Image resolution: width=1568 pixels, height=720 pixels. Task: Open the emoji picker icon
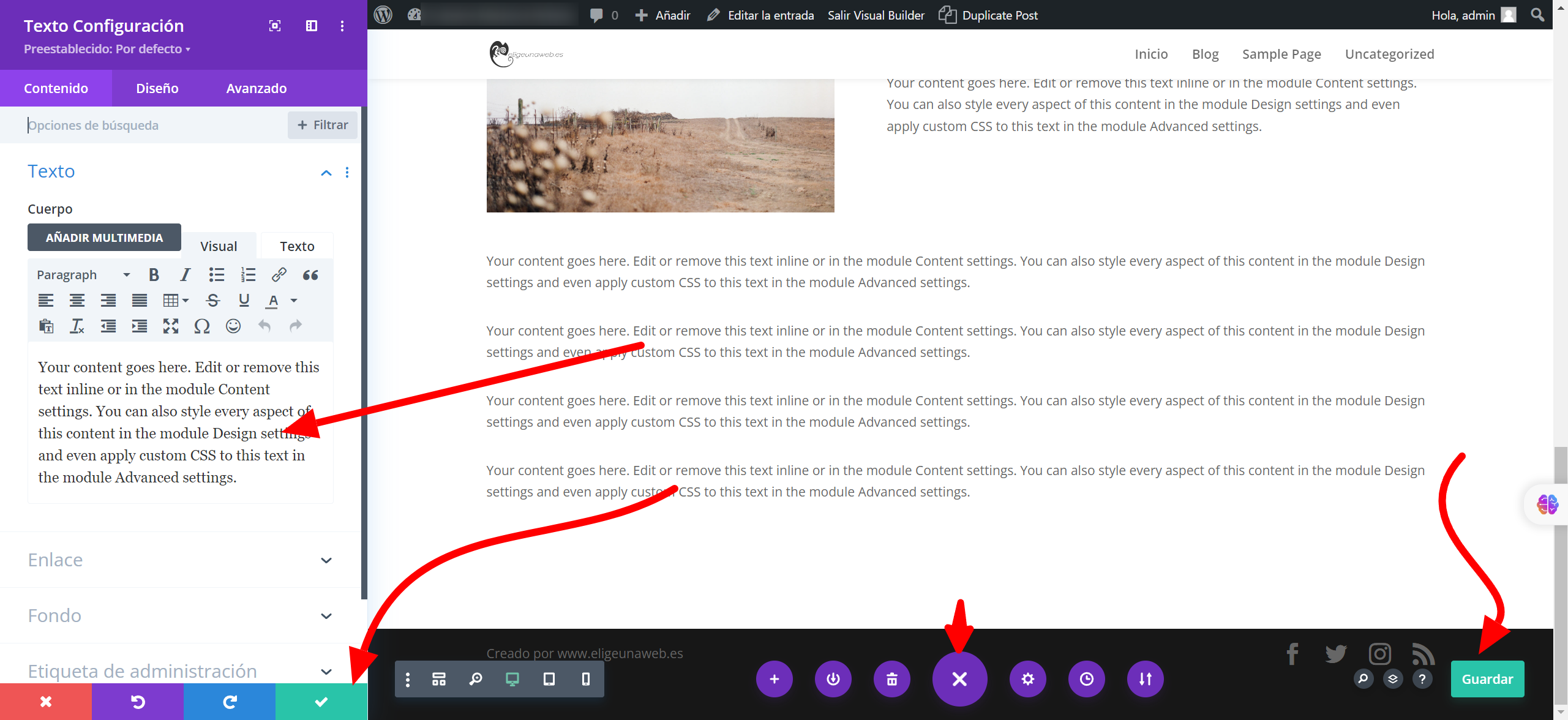(233, 326)
